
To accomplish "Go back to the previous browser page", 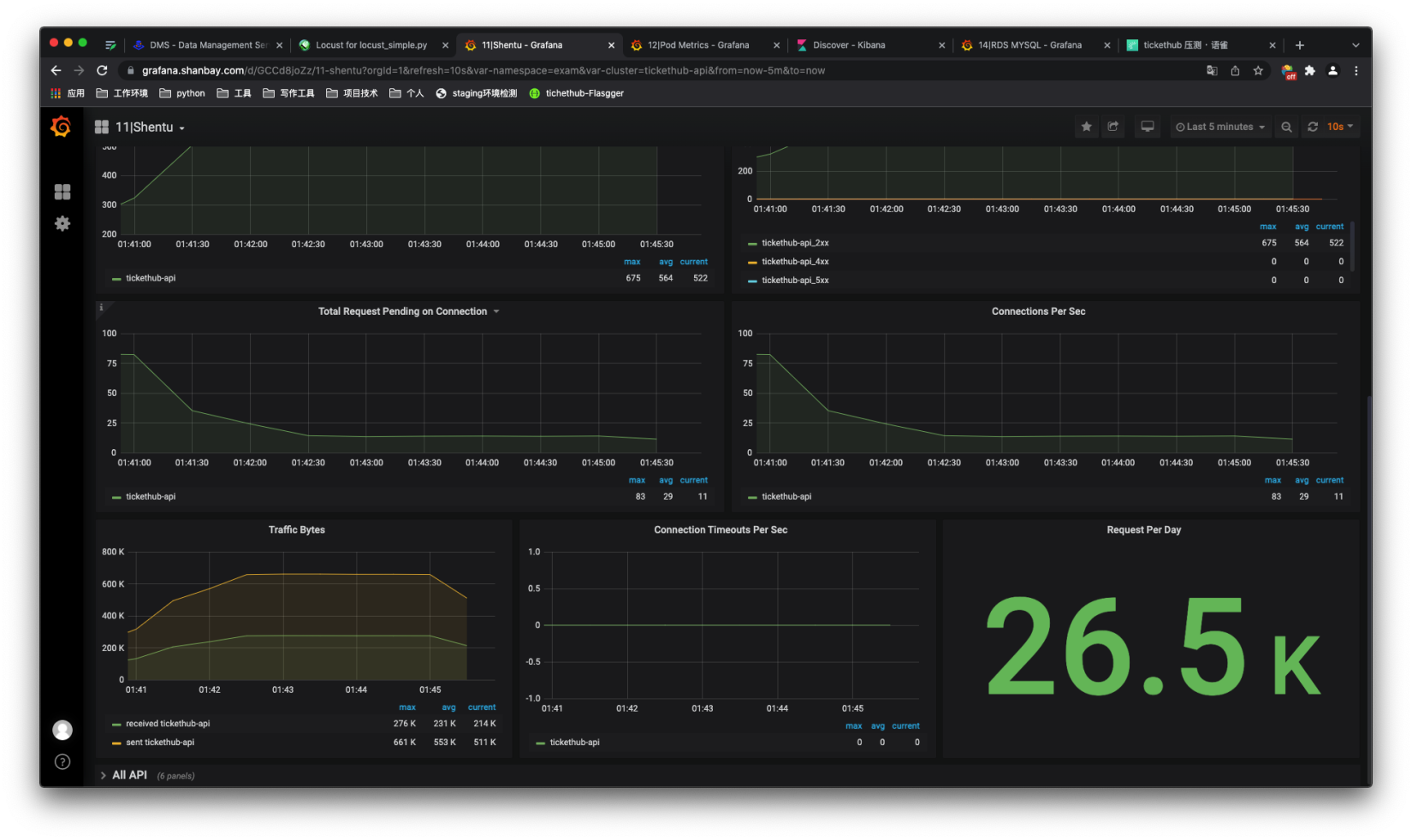I will pyautogui.click(x=56, y=70).
